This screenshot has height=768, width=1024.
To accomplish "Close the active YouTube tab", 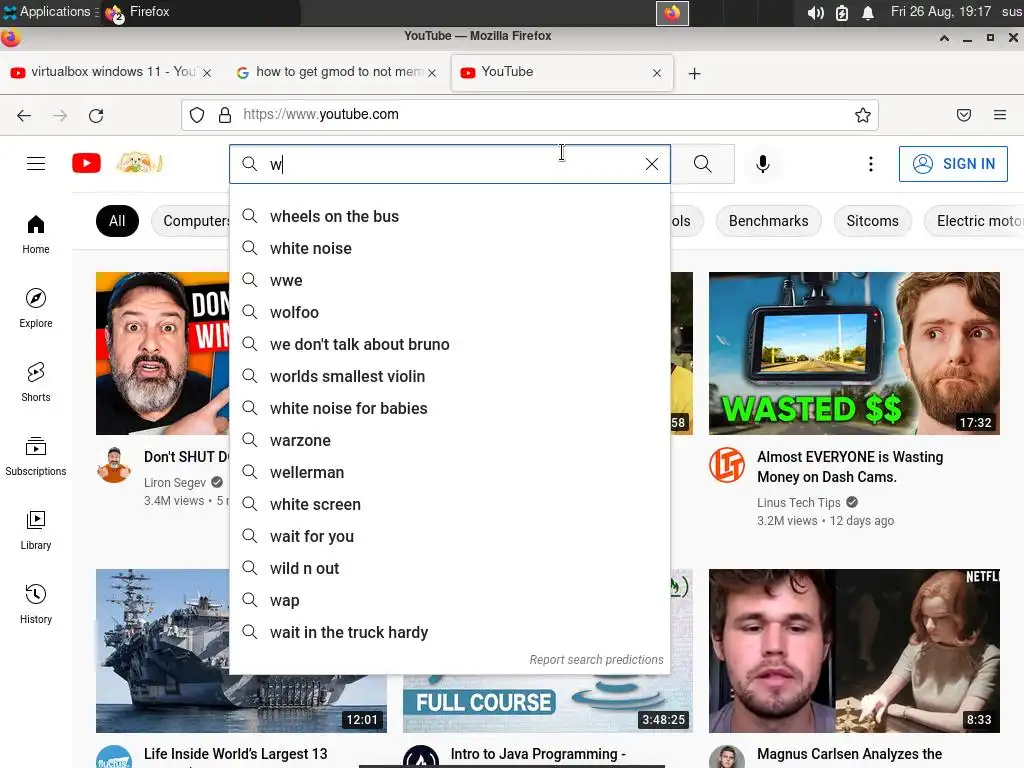I will (657, 73).
